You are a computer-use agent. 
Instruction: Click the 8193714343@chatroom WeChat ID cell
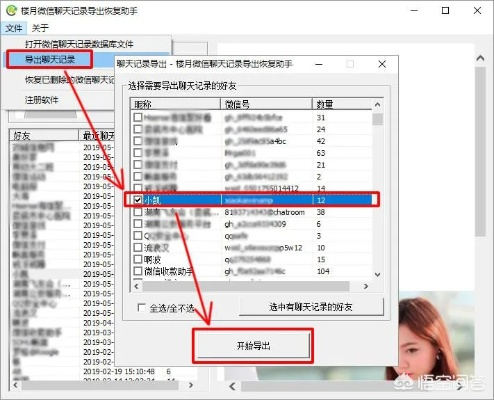tap(265, 212)
